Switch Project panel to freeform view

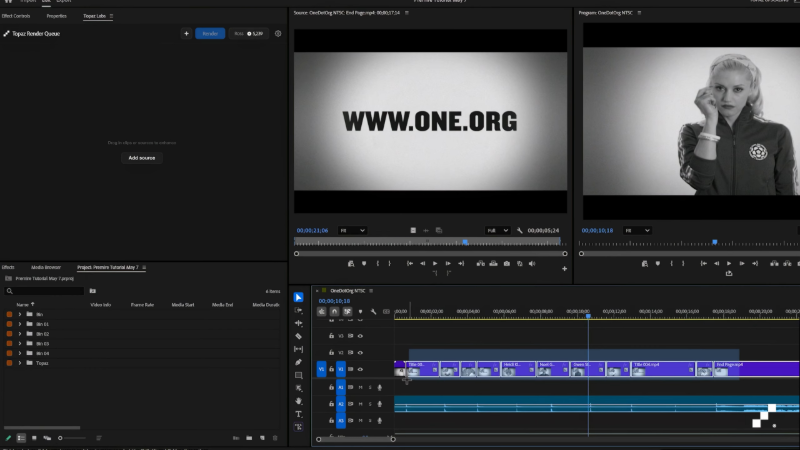[x=47, y=438]
